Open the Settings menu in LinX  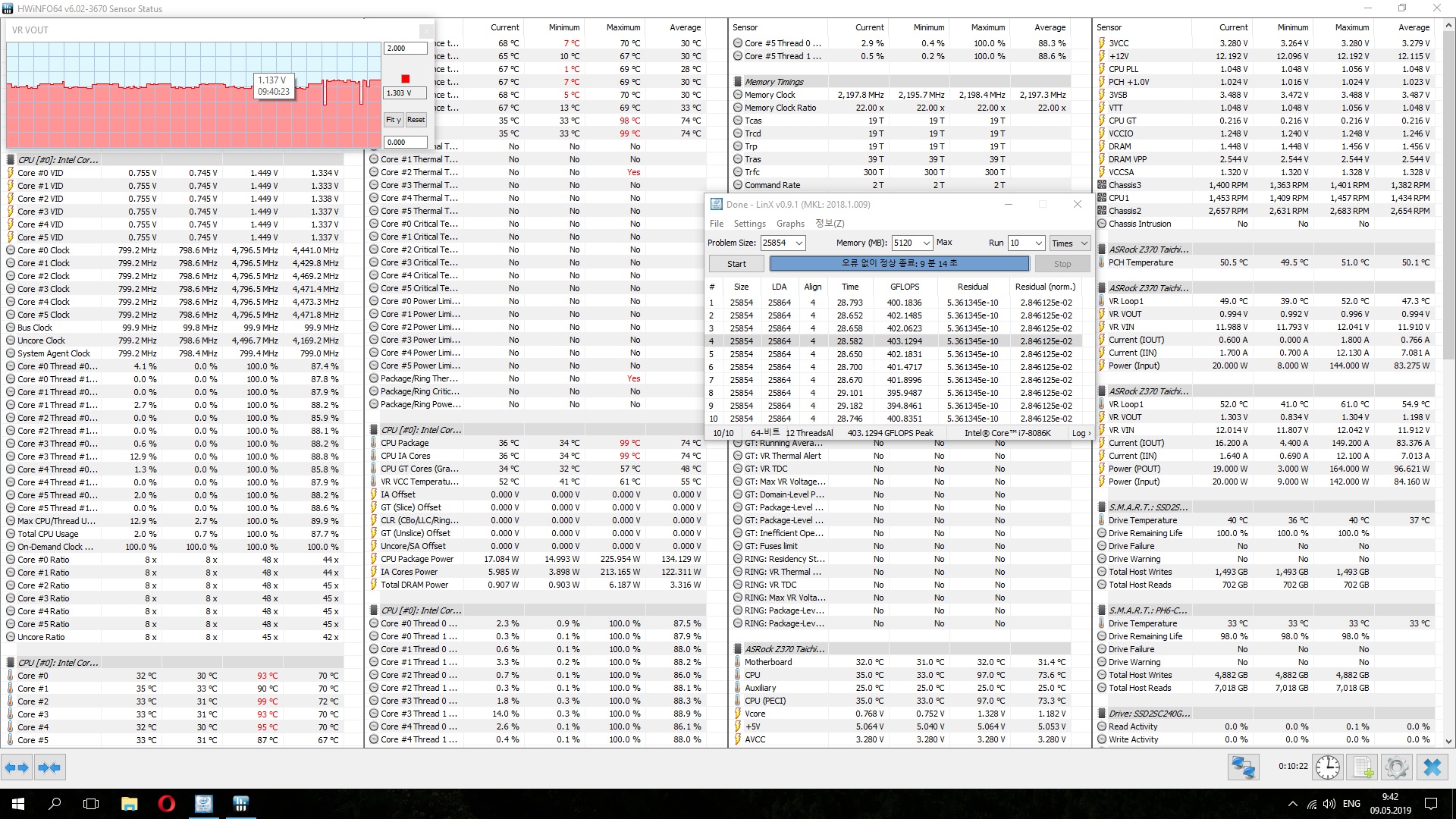pyautogui.click(x=749, y=224)
